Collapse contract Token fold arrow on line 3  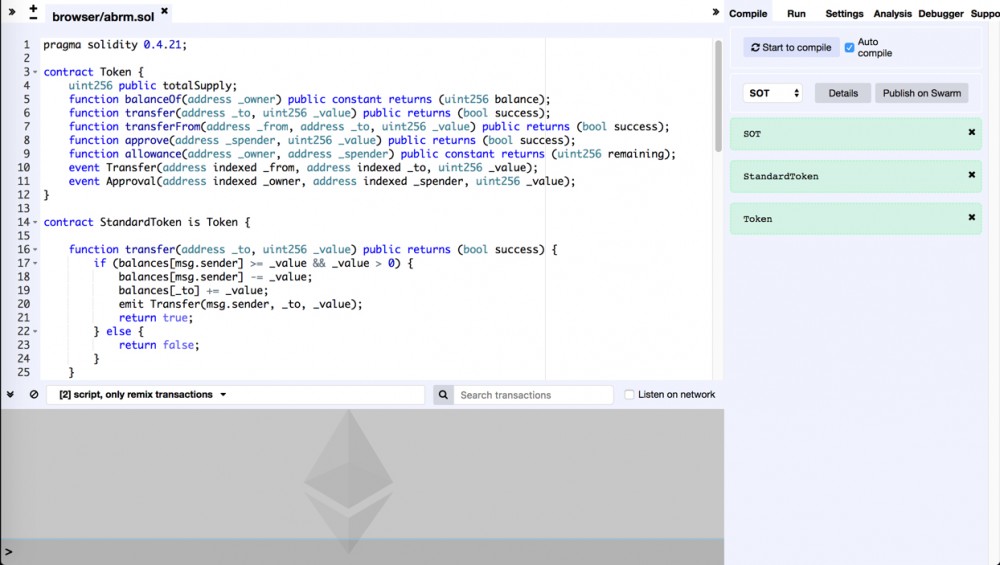click(35, 72)
